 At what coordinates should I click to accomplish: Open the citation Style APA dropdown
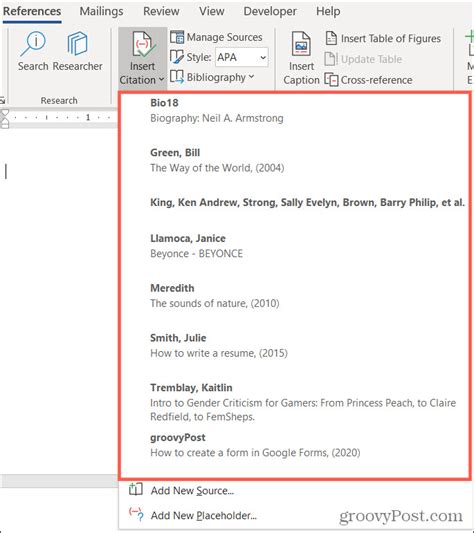[x=241, y=57]
